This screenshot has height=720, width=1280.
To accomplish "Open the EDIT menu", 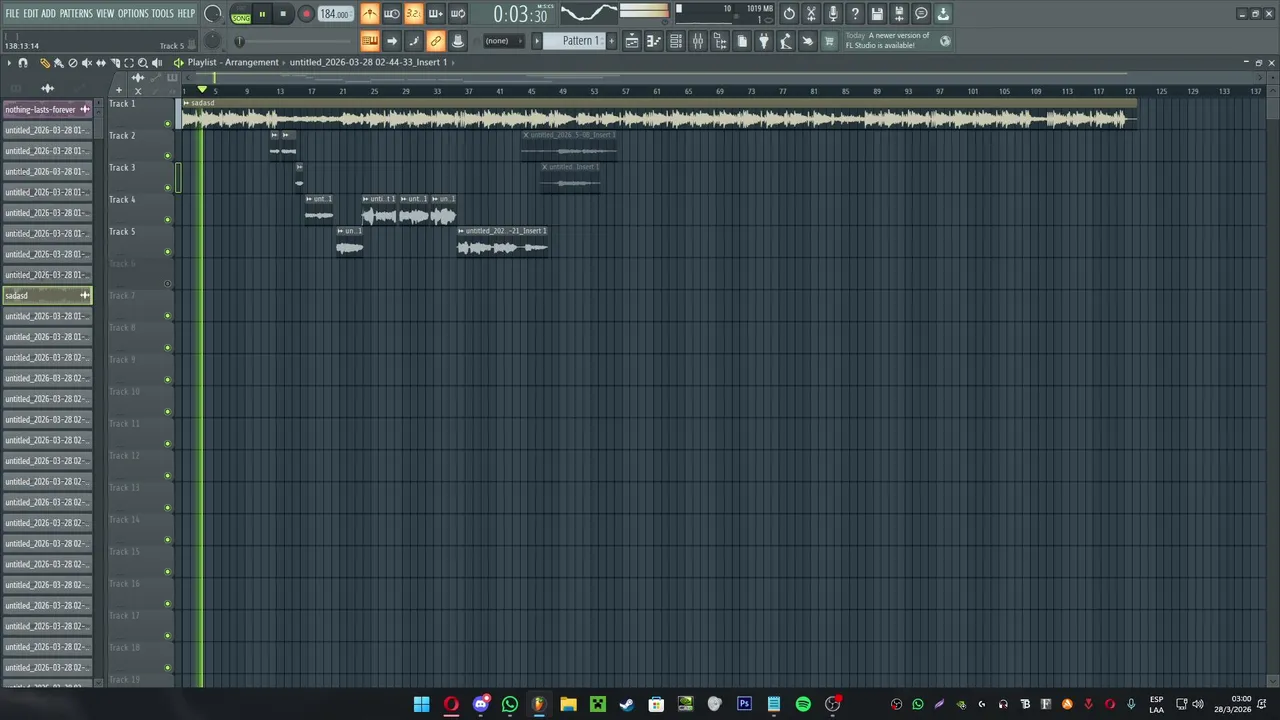I will pos(31,13).
